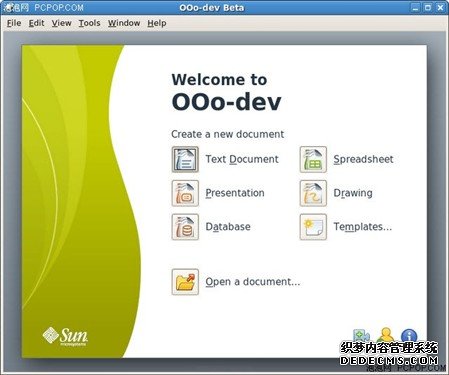Click the Open a document... text
This screenshot has width=449, height=375.
(253, 282)
